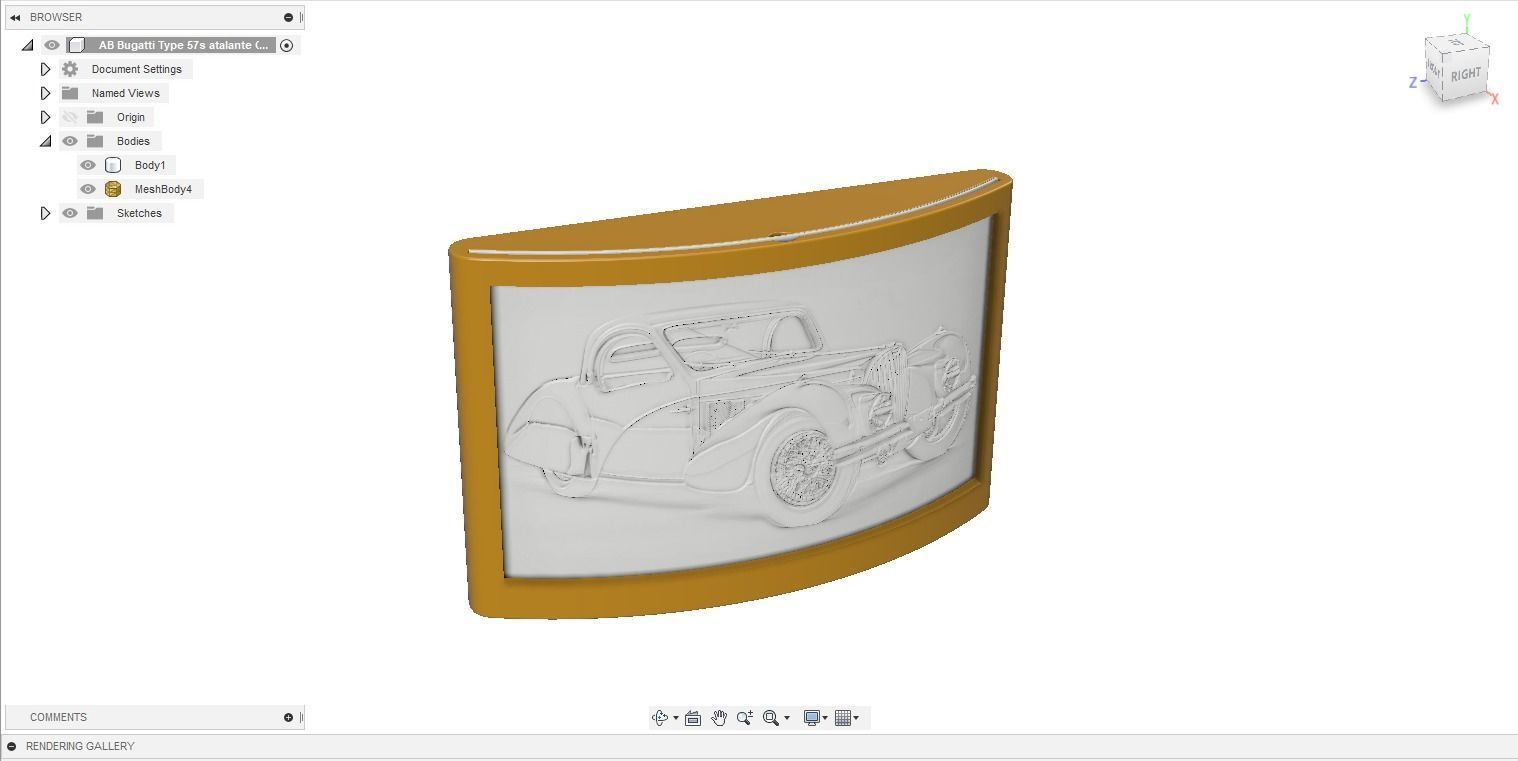Viewport: 1518px width, 761px height.
Task: Expand Comments panel with plus button
Action: [288, 717]
